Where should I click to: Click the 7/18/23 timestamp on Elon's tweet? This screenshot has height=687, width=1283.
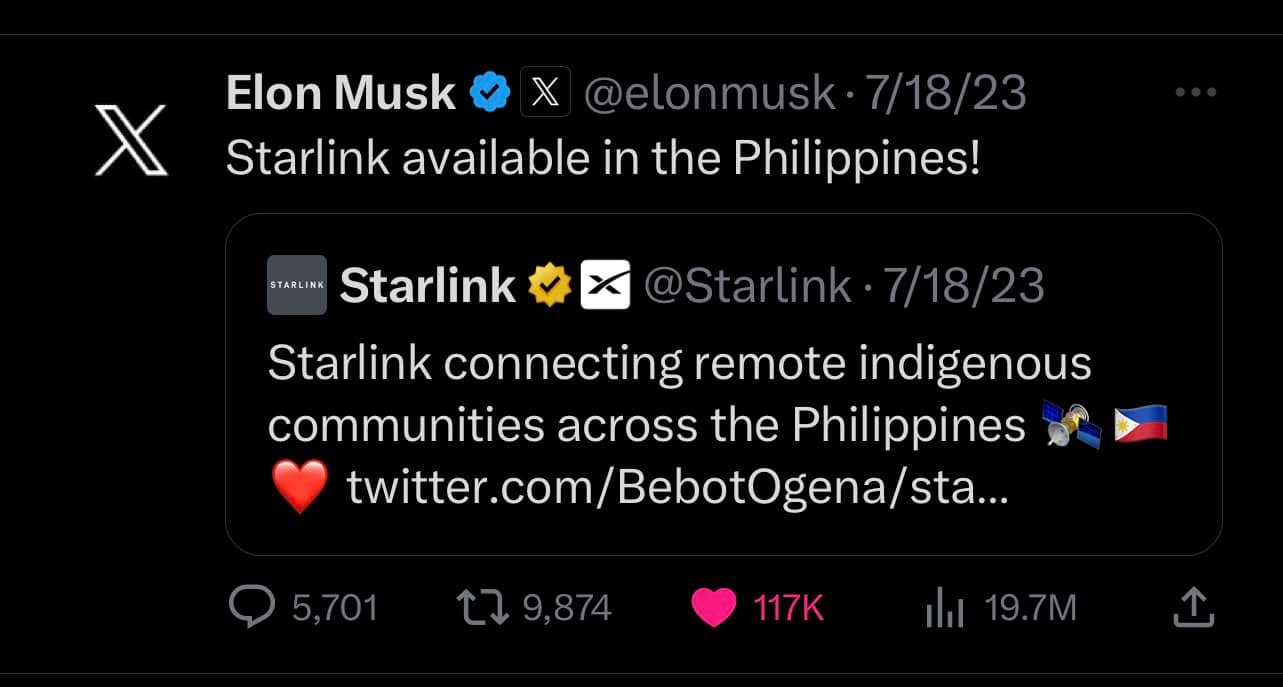tap(946, 93)
